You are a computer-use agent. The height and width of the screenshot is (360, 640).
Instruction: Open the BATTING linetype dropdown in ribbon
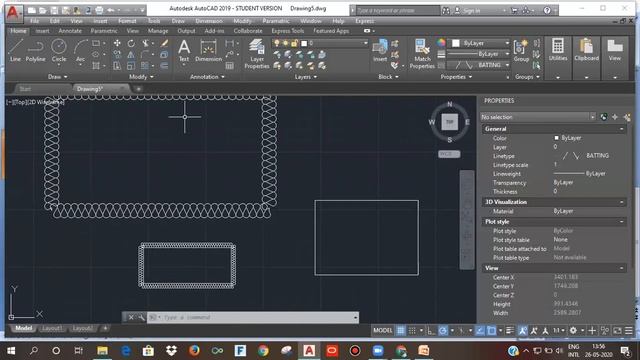[507, 65]
